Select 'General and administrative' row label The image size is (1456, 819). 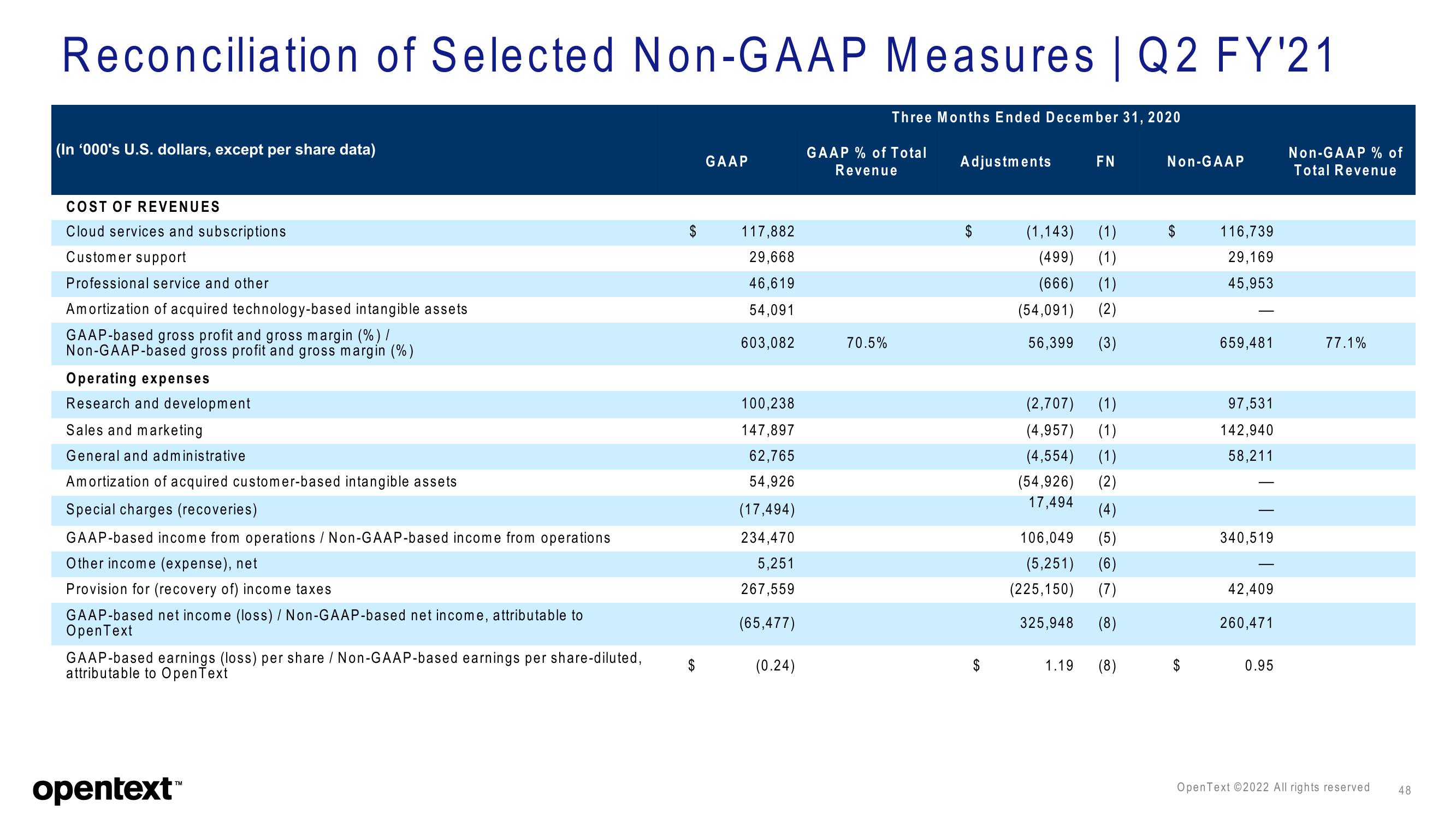tap(156, 455)
